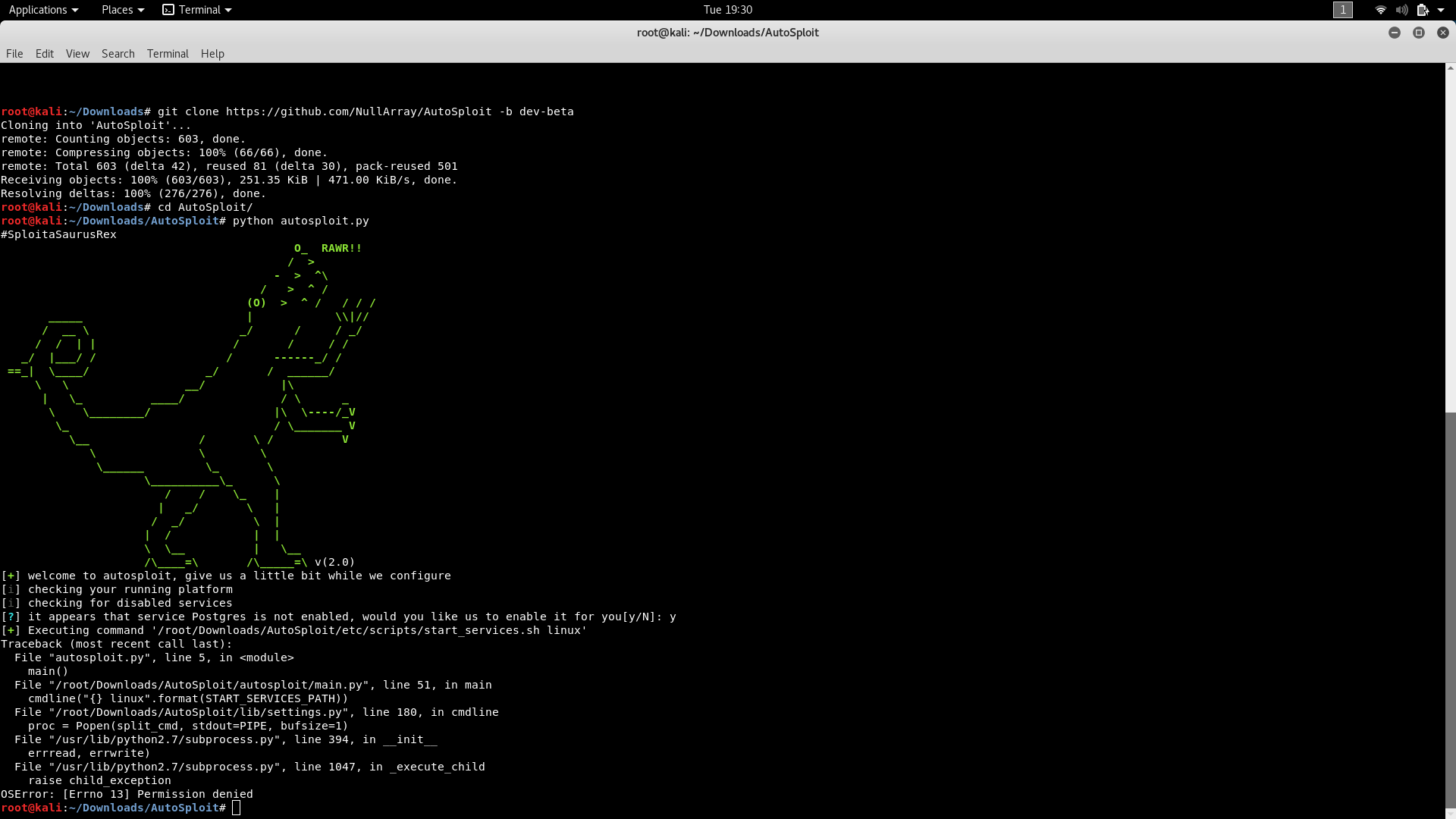Viewport: 1456px width, 819px height.
Task: Close the root@kali terminal window
Action: pos(1442,33)
